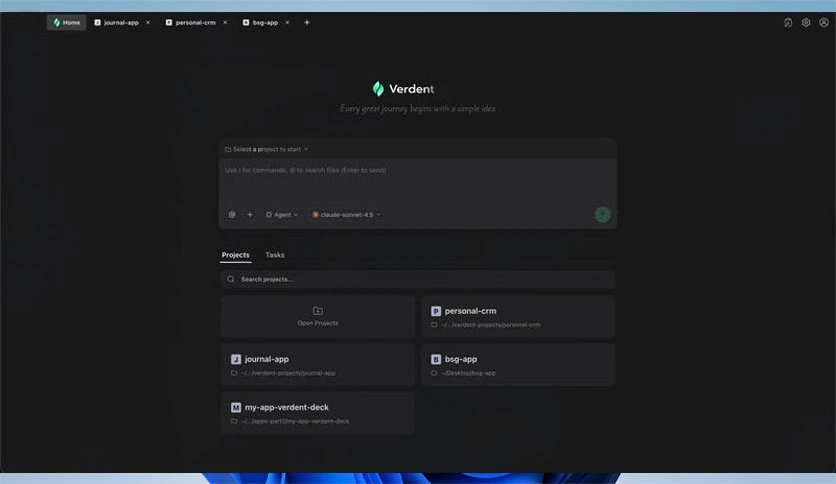Click the my-app-verdent-deck folder path text
This screenshot has width=836, height=484.
[x=295, y=421]
